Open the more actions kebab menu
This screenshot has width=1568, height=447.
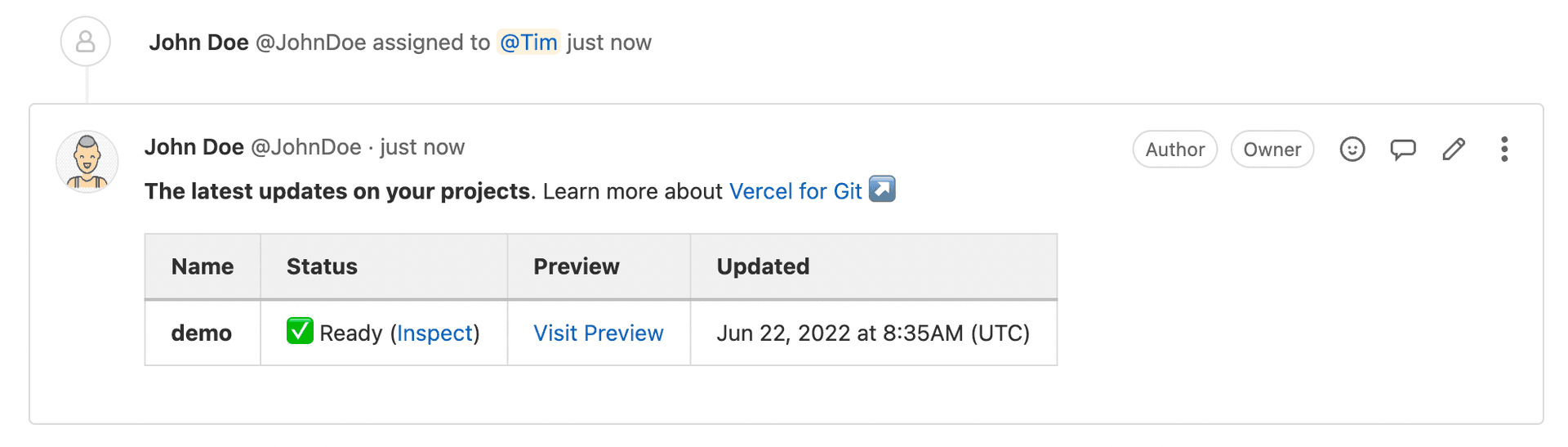tap(1504, 150)
